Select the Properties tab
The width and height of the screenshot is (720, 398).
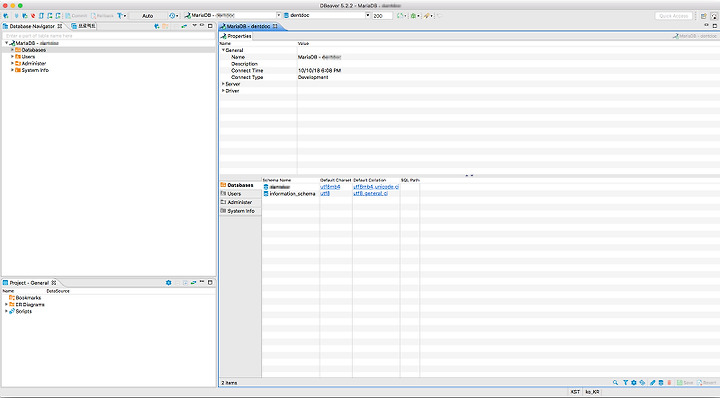(x=236, y=36)
